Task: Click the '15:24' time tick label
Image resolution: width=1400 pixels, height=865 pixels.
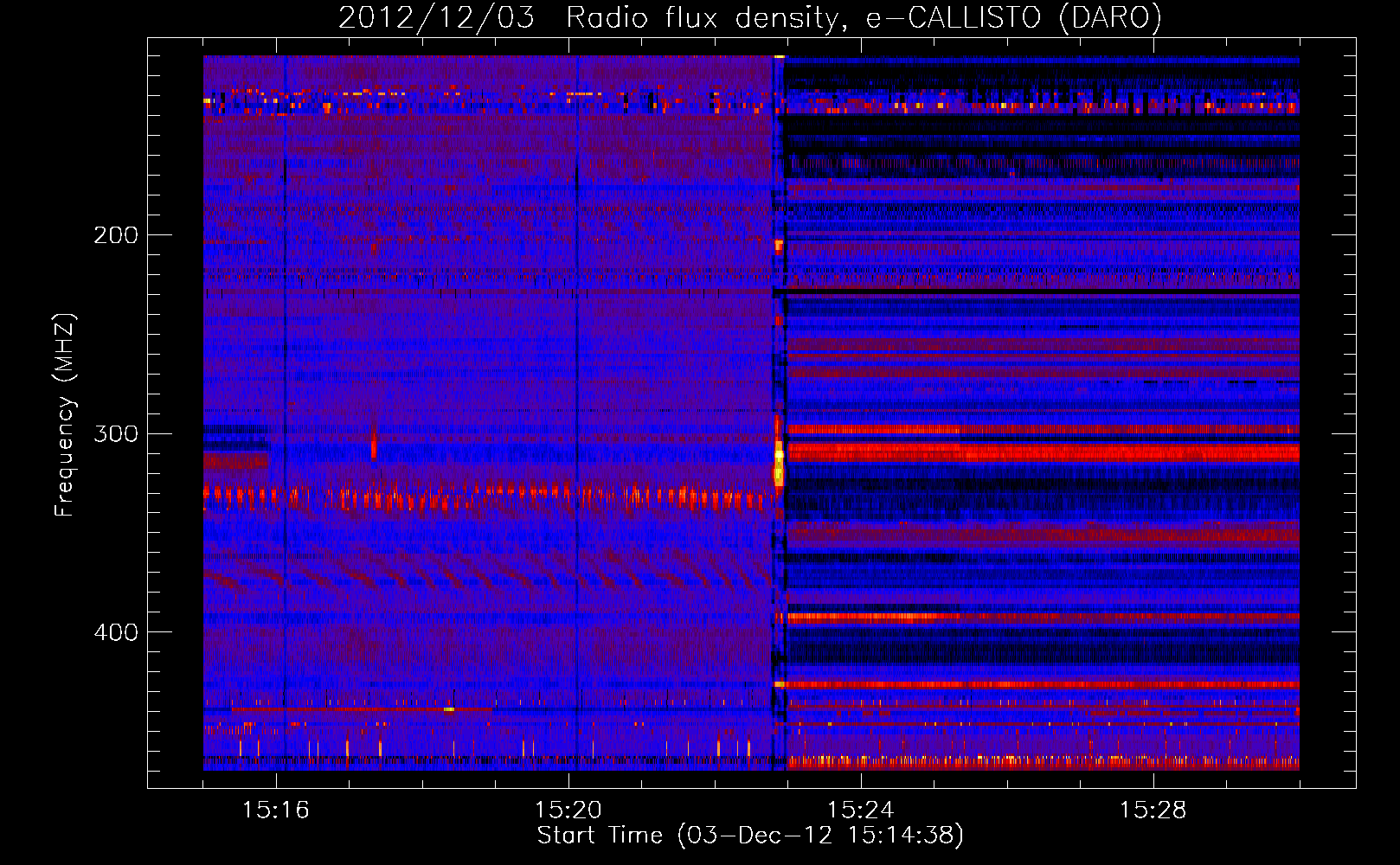Action: tap(861, 811)
